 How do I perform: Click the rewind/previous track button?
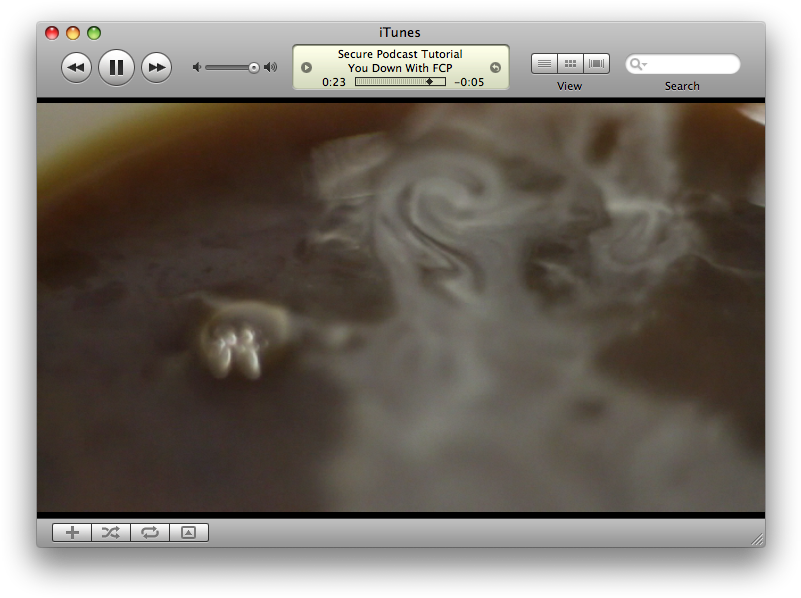pyautogui.click(x=77, y=67)
